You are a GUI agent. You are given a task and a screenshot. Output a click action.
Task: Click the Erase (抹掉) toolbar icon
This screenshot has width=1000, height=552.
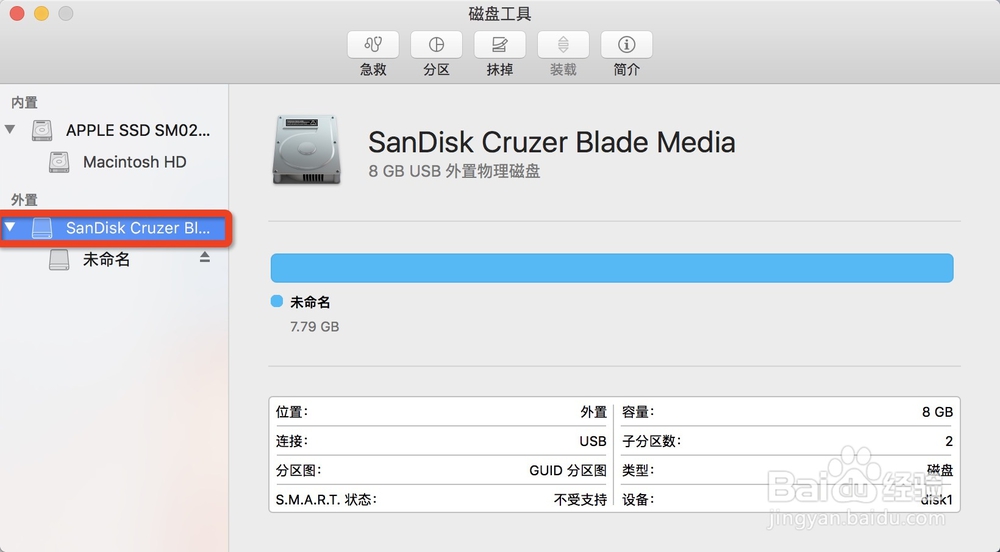point(499,45)
